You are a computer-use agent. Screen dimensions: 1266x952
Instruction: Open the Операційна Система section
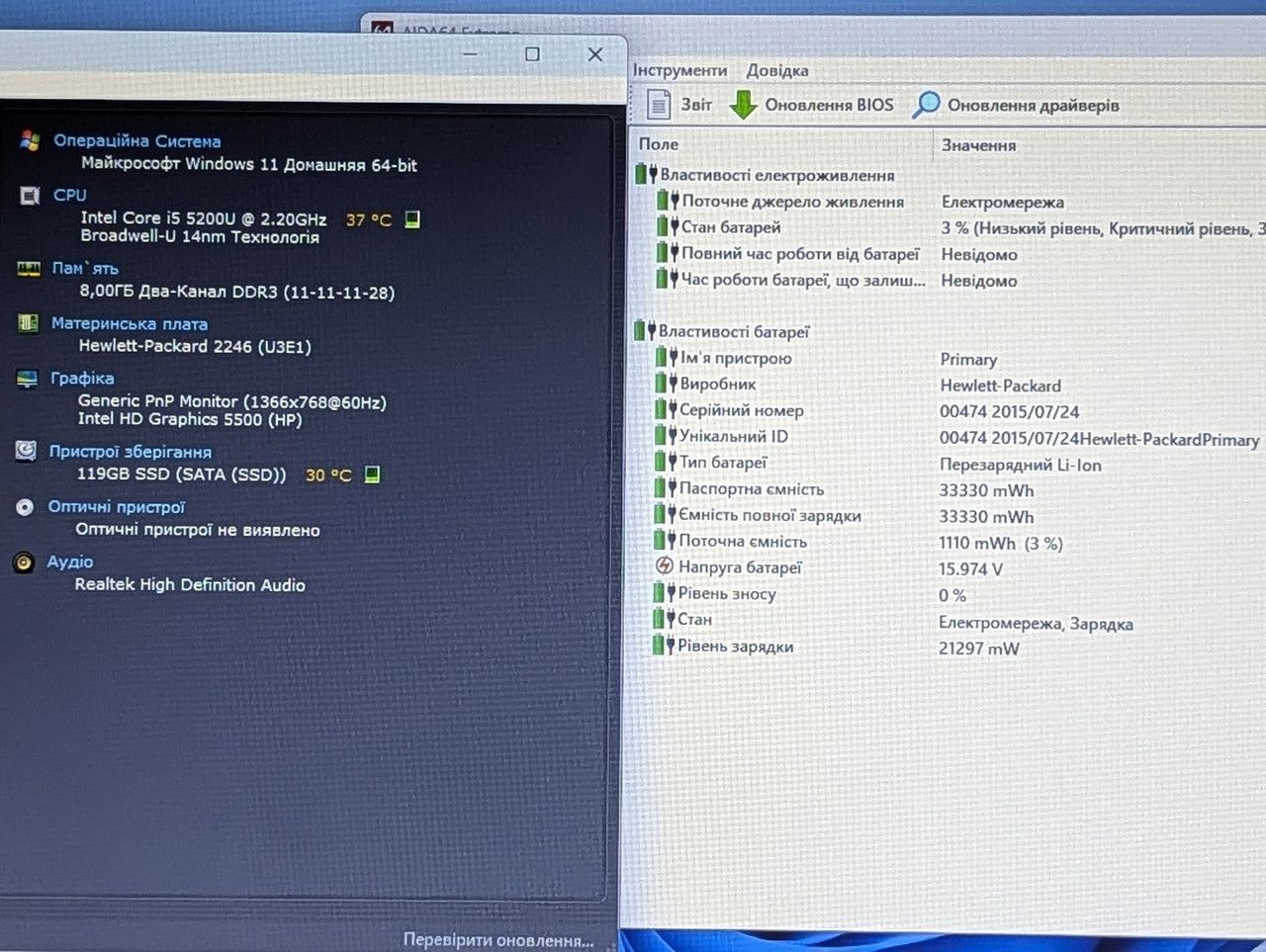pyautogui.click(x=136, y=140)
